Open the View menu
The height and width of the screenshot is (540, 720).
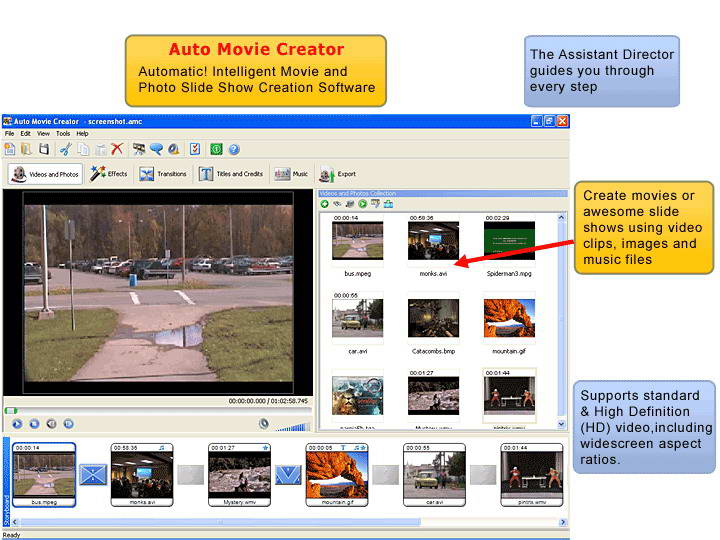[43, 134]
